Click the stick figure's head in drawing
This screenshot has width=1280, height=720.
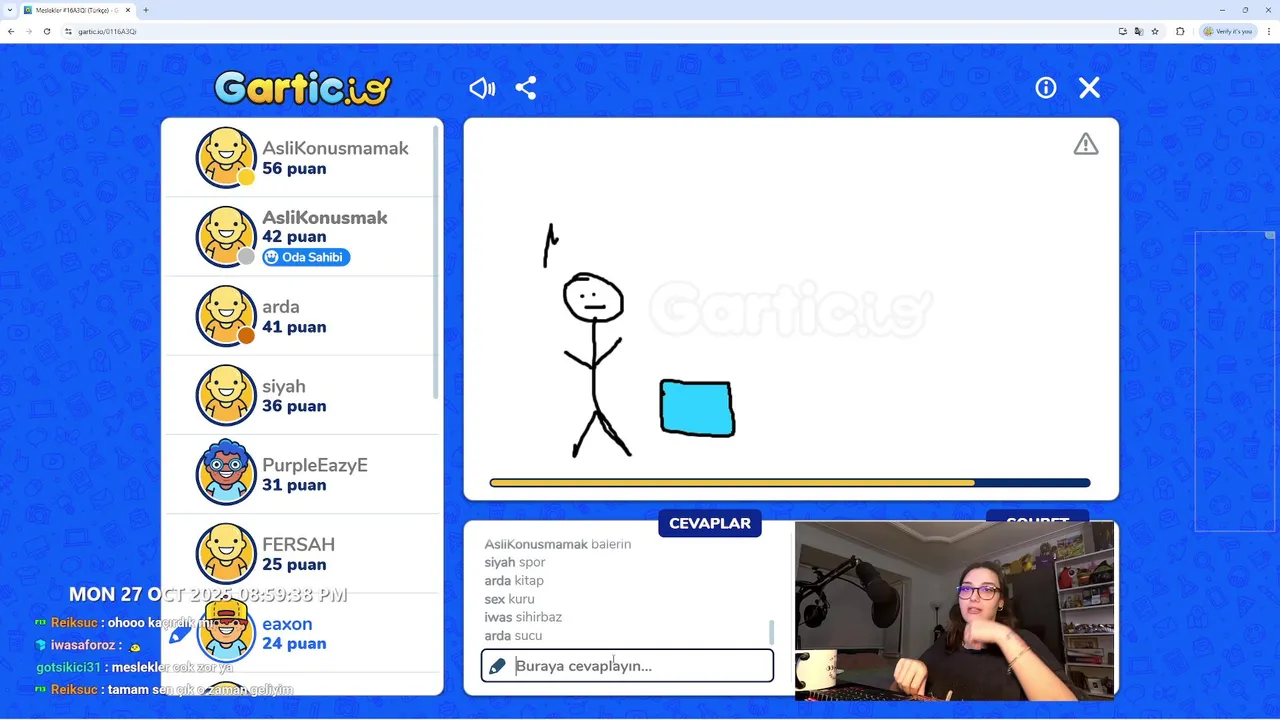click(x=593, y=298)
